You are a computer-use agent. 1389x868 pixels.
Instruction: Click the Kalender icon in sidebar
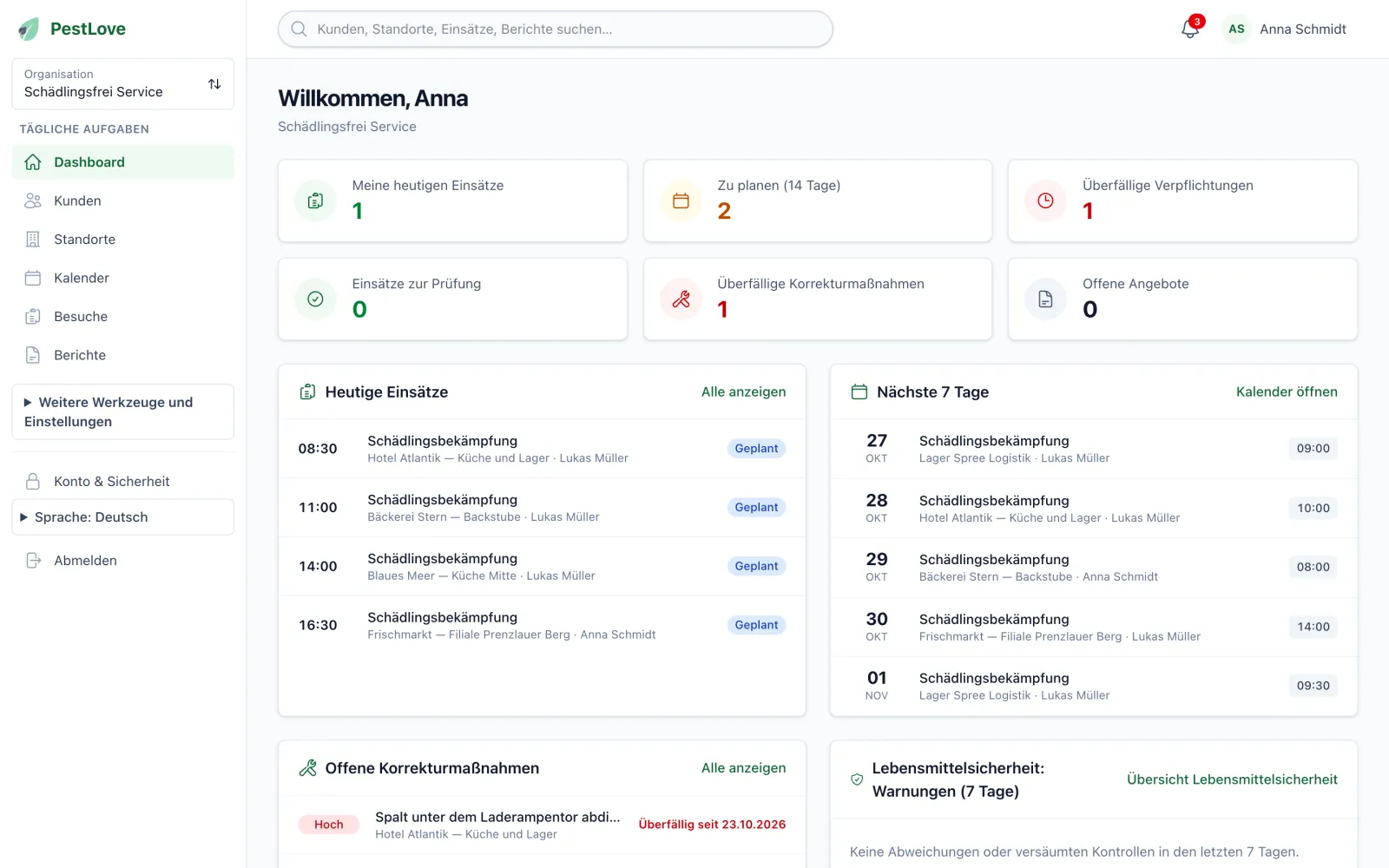(x=33, y=278)
